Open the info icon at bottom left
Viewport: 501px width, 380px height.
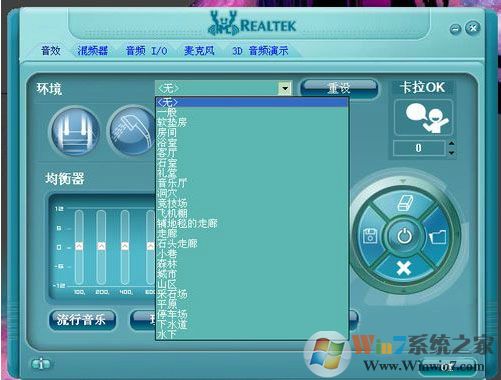pos(41,364)
